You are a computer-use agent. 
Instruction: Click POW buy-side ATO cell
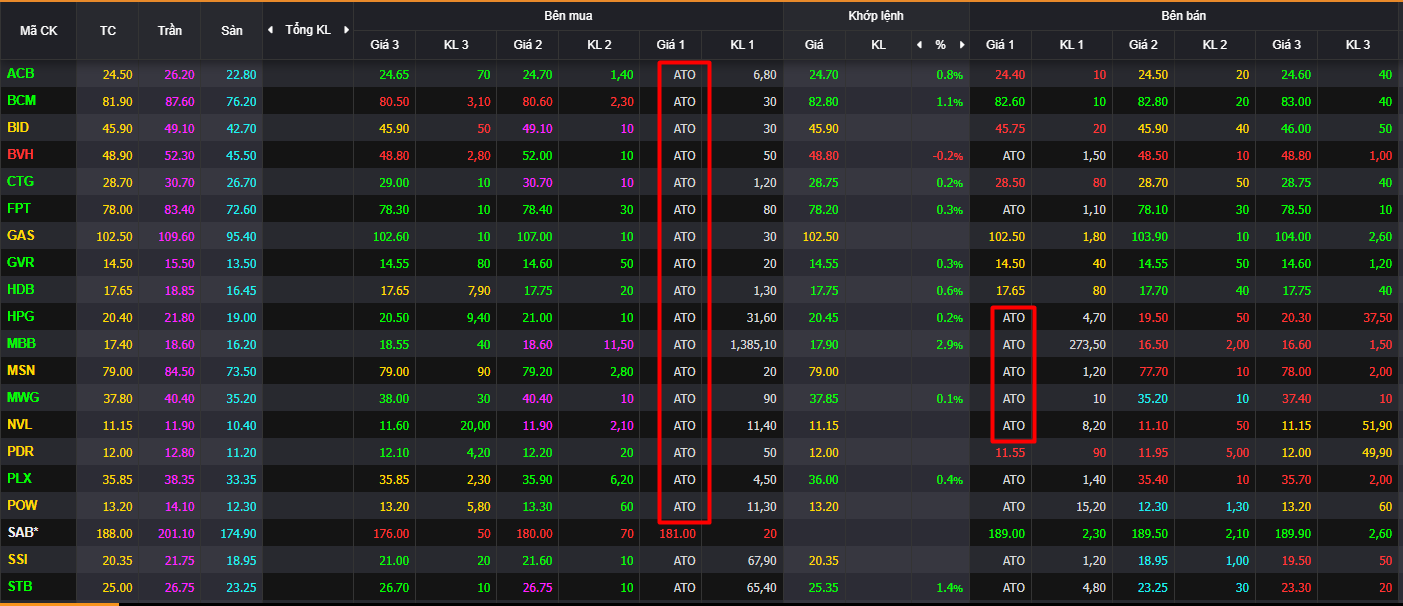click(685, 506)
